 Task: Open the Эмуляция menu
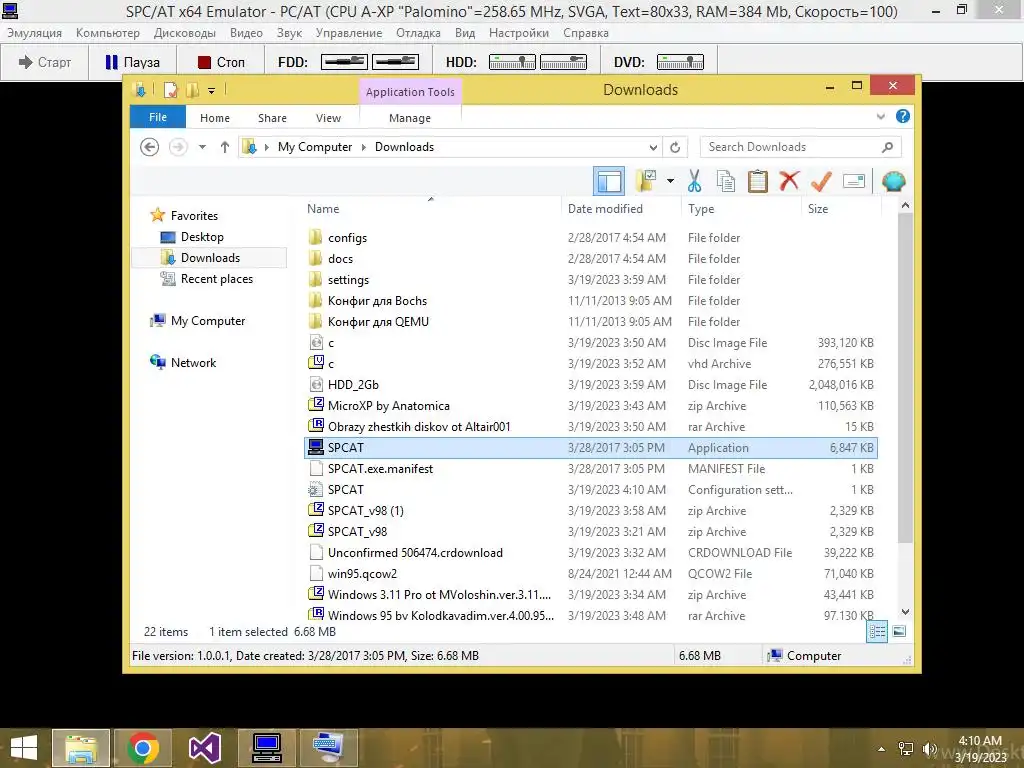34,33
